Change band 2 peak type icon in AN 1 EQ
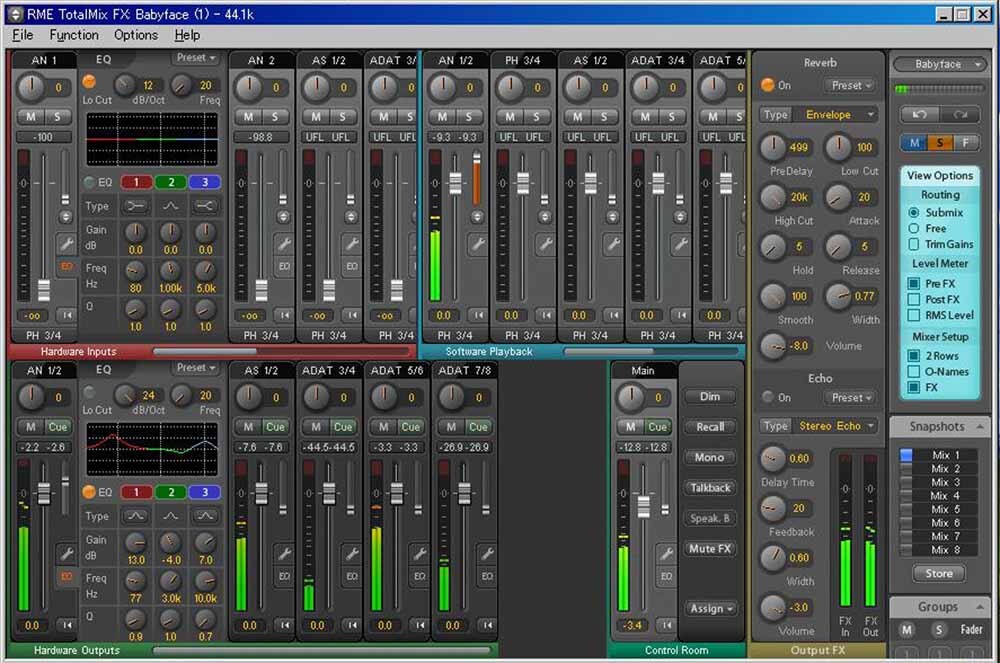Screen dimensions: 1000x663 tap(170, 206)
